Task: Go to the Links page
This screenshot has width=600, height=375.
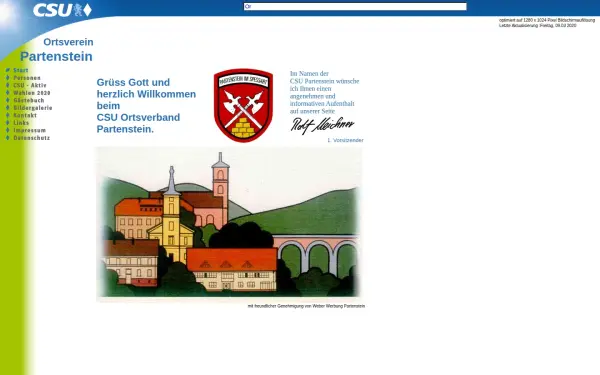Action: [21, 123]
